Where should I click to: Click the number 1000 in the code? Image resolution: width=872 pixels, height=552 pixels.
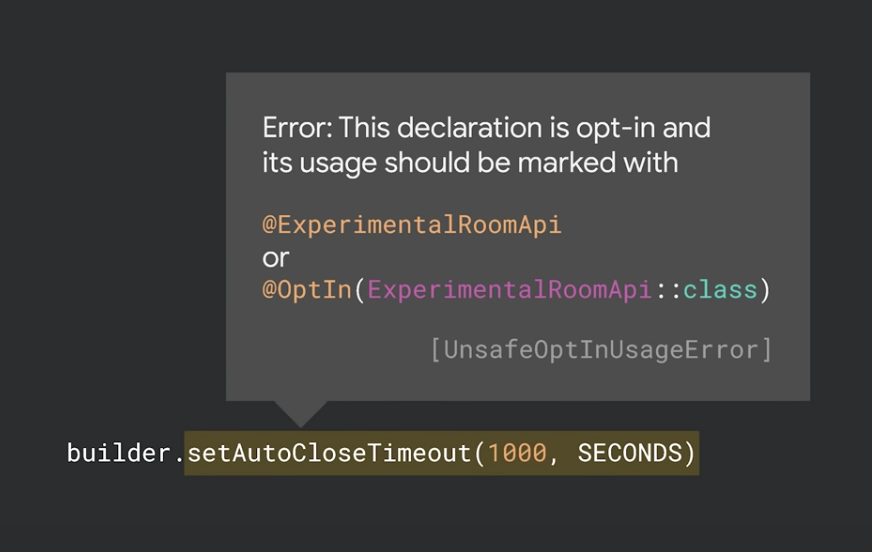tap(517, 452)
